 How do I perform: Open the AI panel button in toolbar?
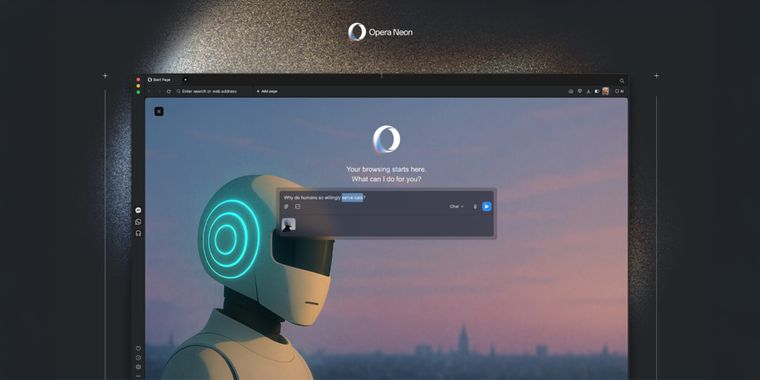[619, 91]
